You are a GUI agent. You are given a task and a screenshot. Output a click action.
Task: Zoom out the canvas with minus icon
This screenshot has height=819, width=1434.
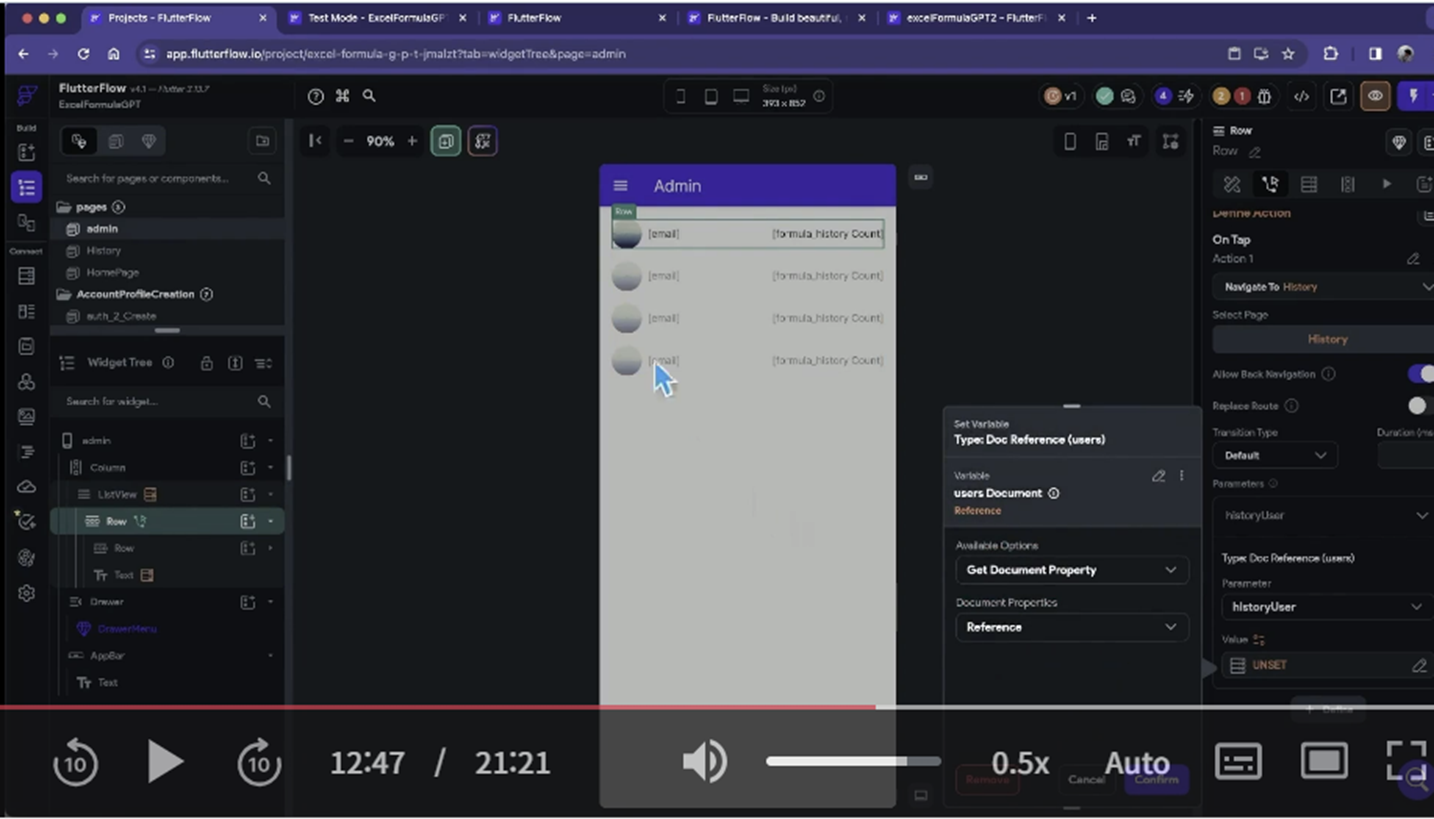click(348, 141)
